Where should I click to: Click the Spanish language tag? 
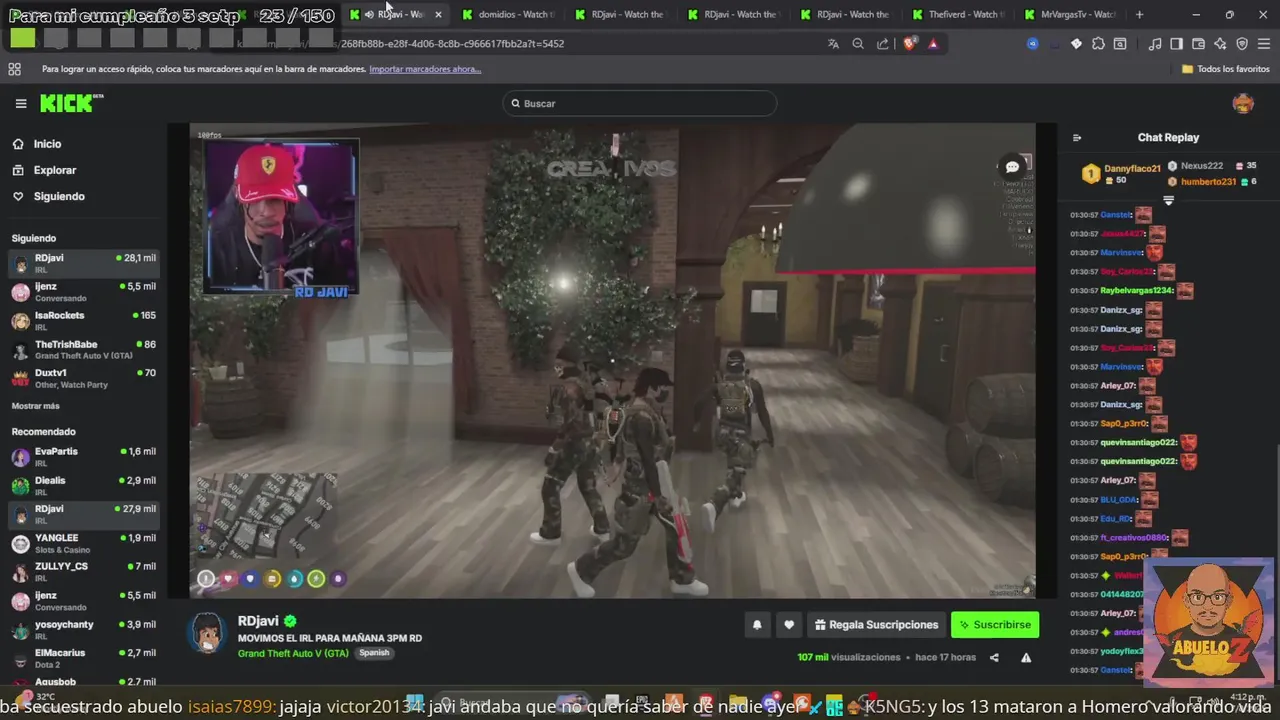coord(374,653)
